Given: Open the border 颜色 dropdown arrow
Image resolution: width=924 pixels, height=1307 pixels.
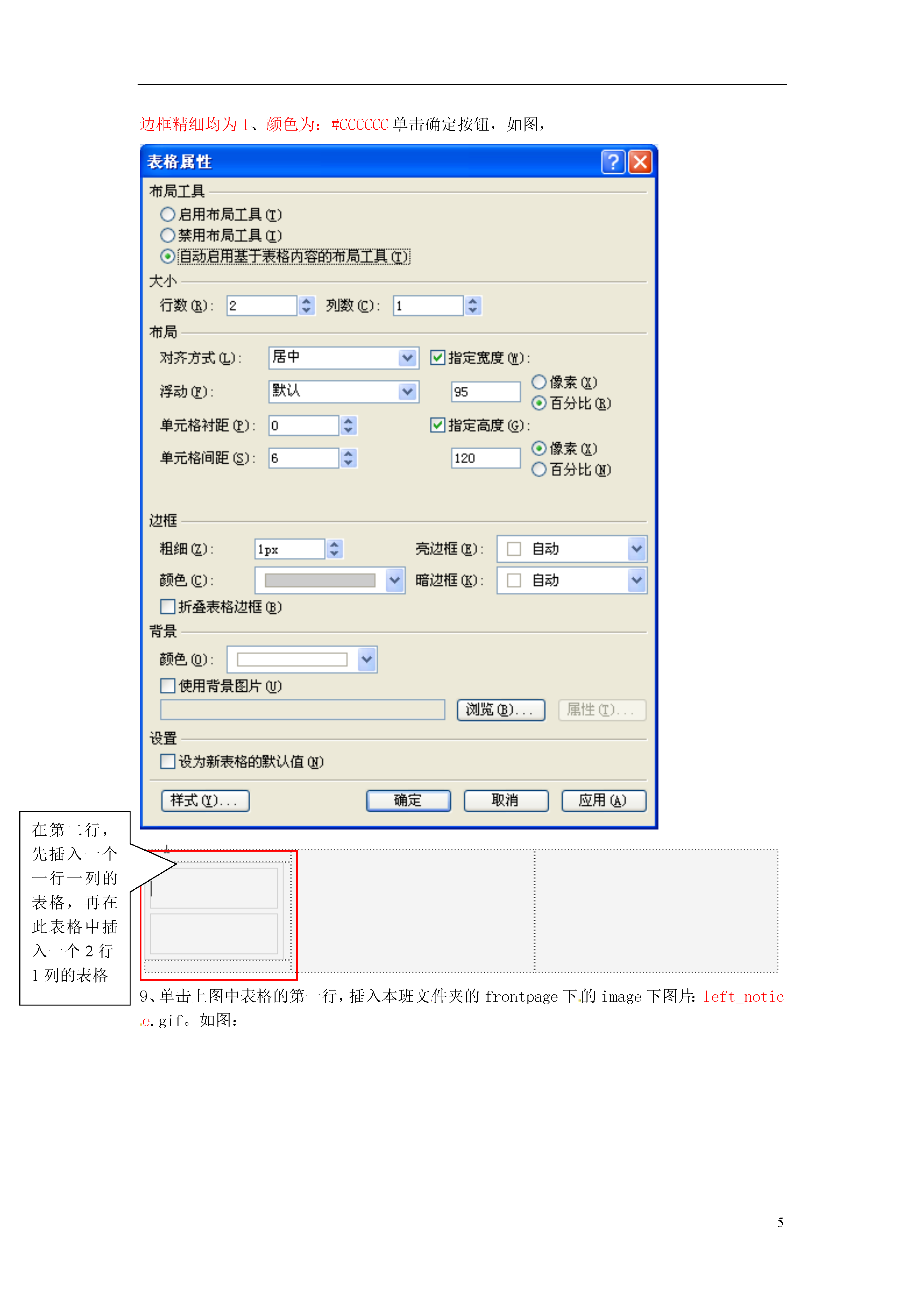Looking at the screenshot, I should coord(395,580).
